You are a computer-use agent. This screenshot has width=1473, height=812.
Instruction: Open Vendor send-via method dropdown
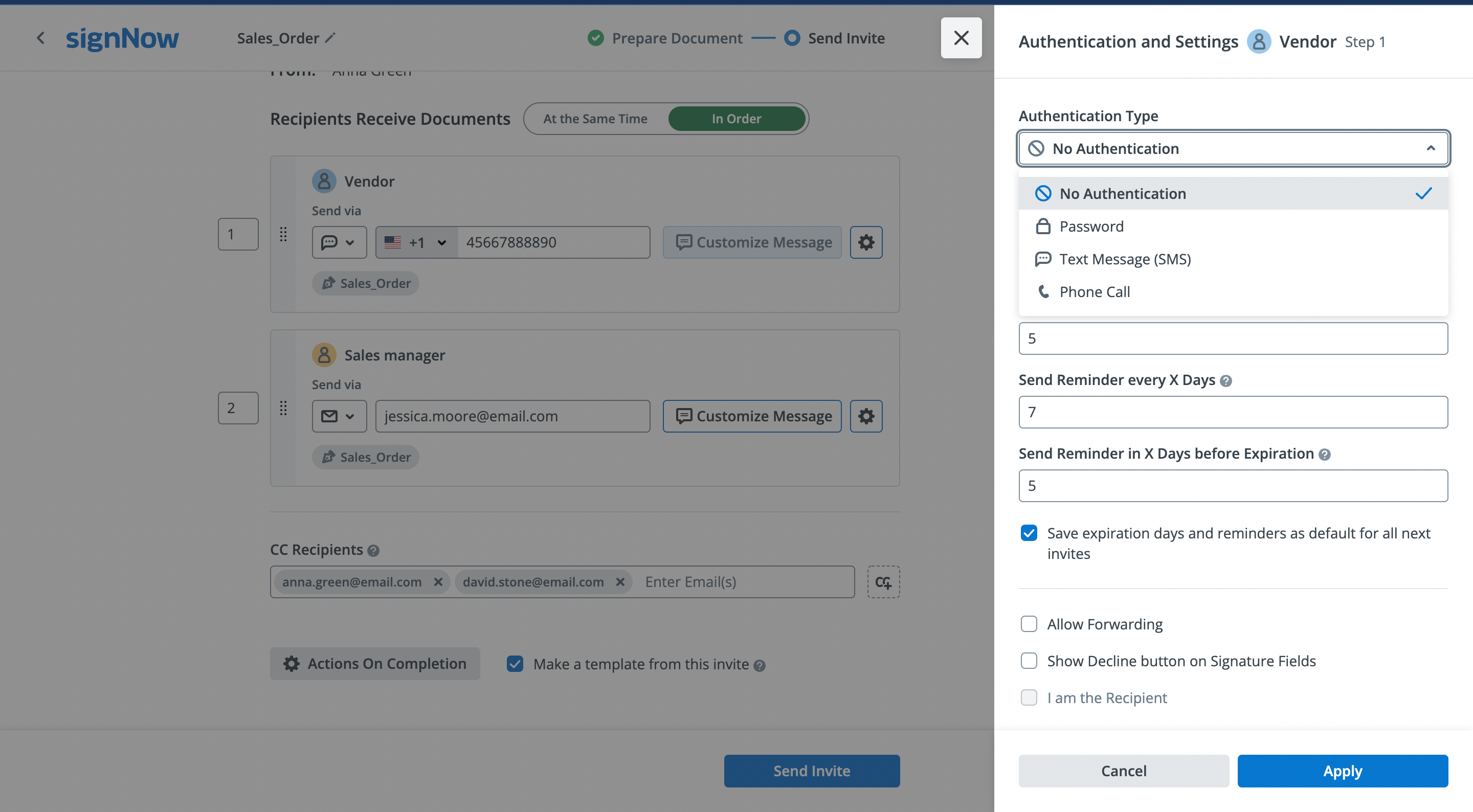339,242
